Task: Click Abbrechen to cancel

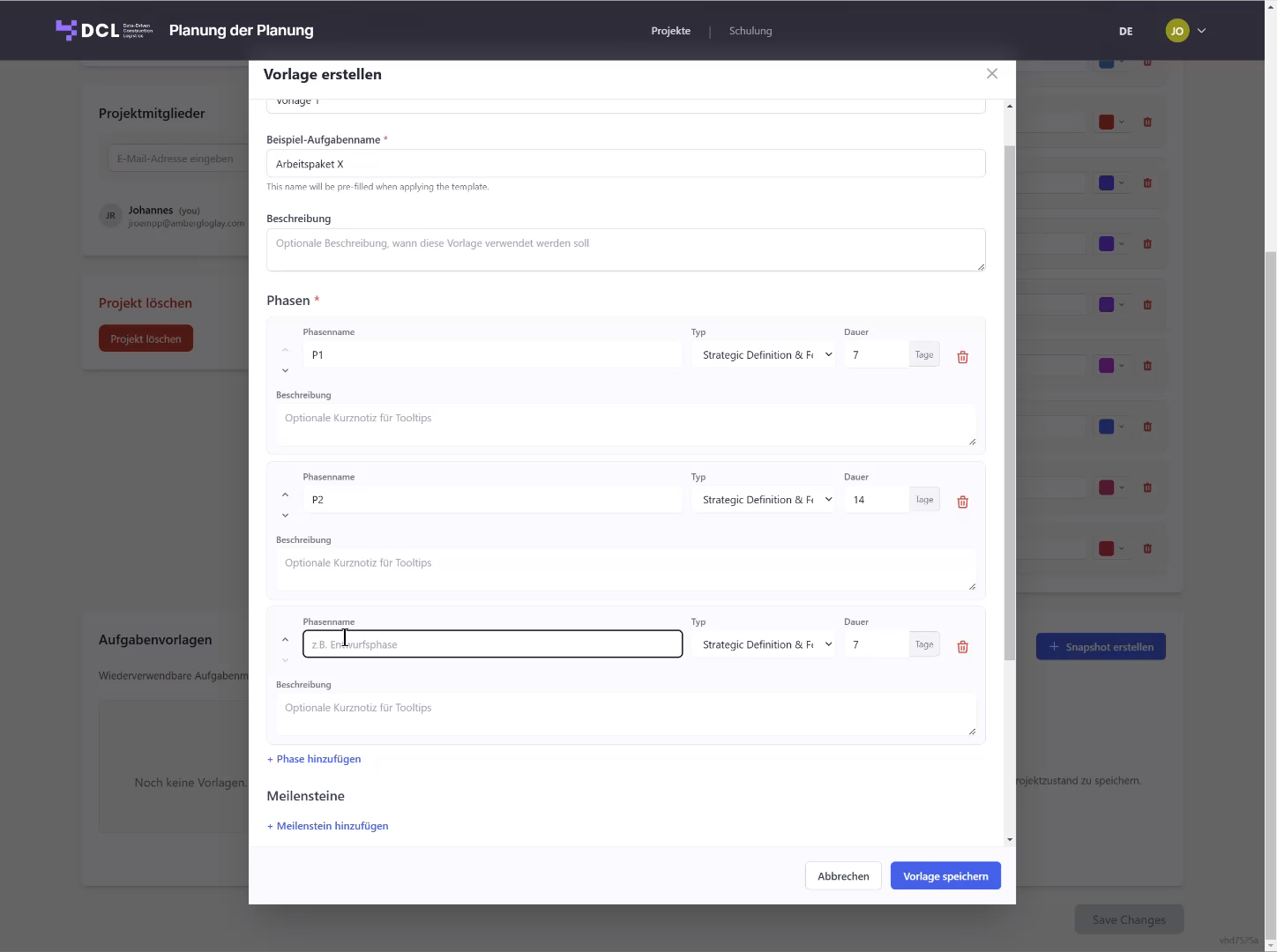Action: pos(843,876)
